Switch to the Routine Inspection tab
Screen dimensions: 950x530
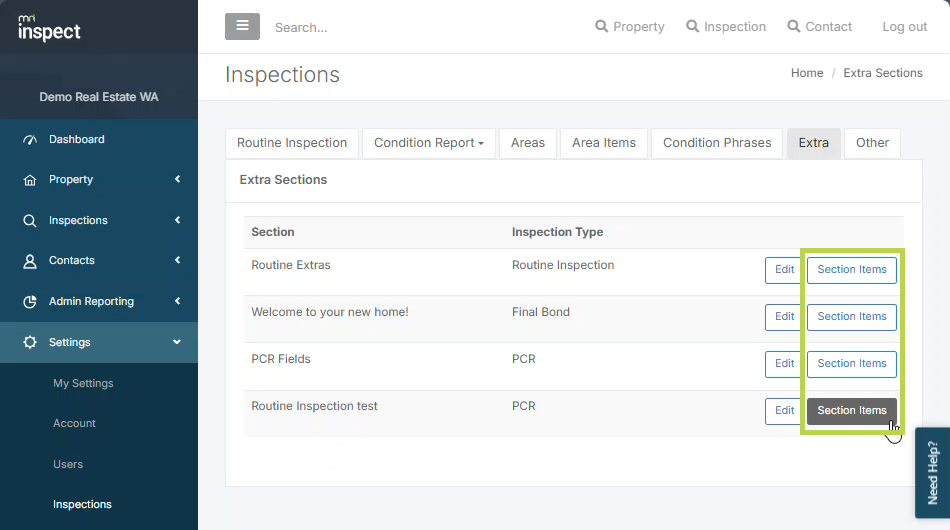292,143
